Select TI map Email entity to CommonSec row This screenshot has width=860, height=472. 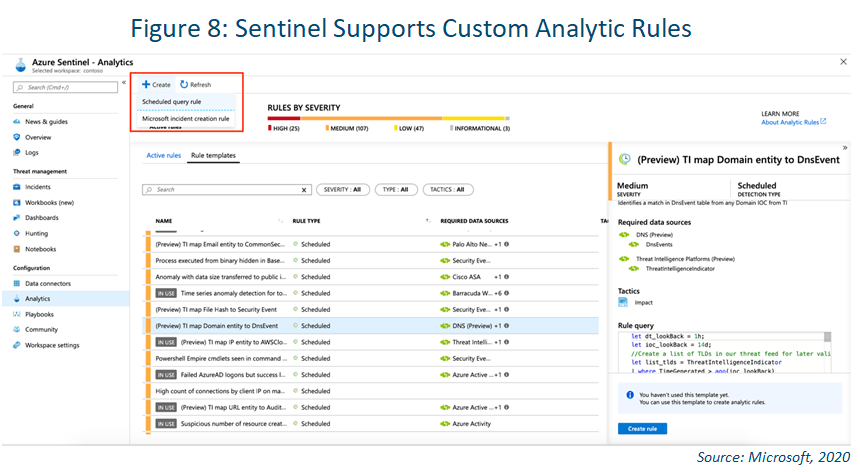coord(371,244)
